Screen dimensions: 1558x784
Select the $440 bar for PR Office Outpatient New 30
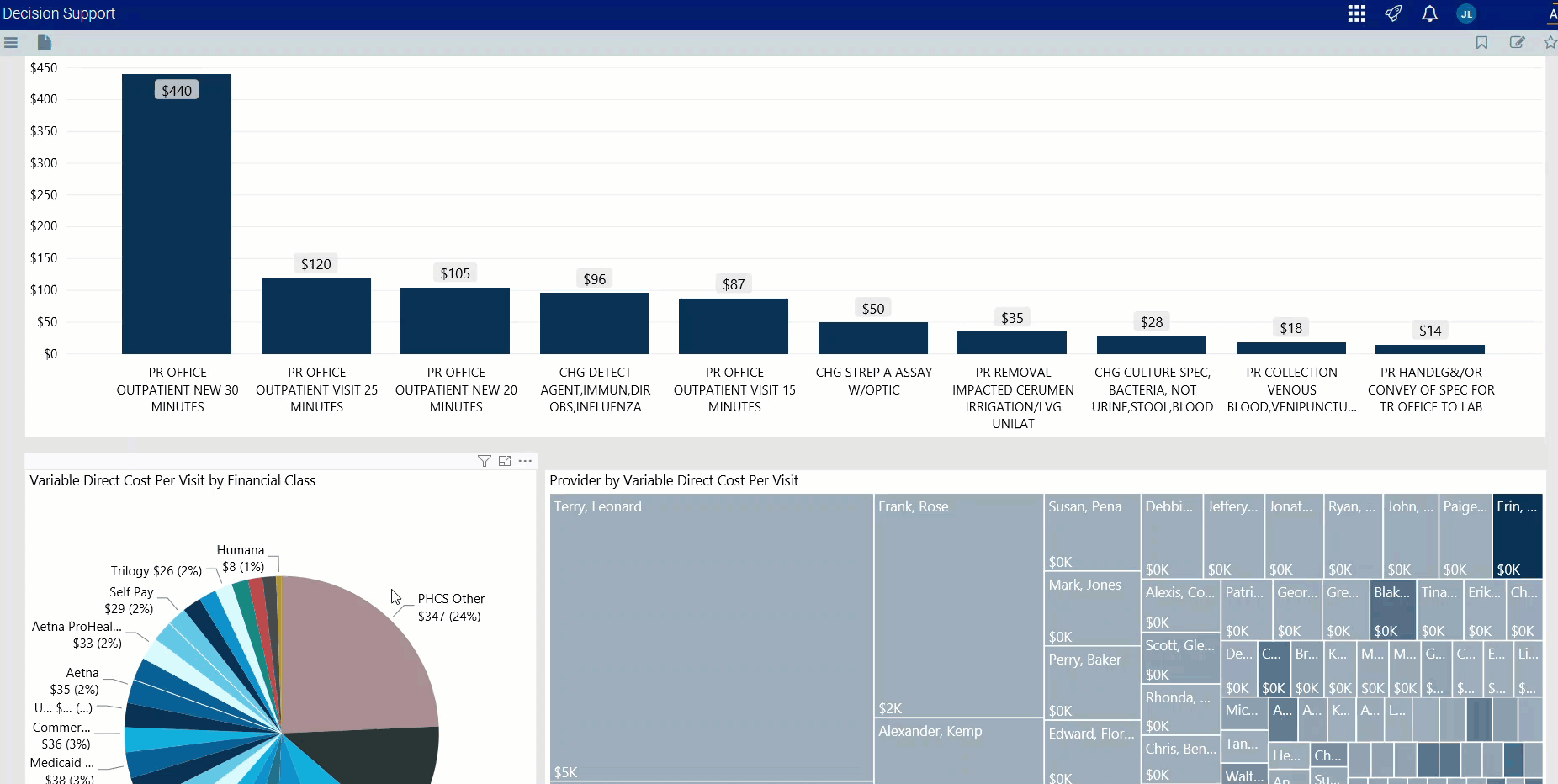pos(177,214)
